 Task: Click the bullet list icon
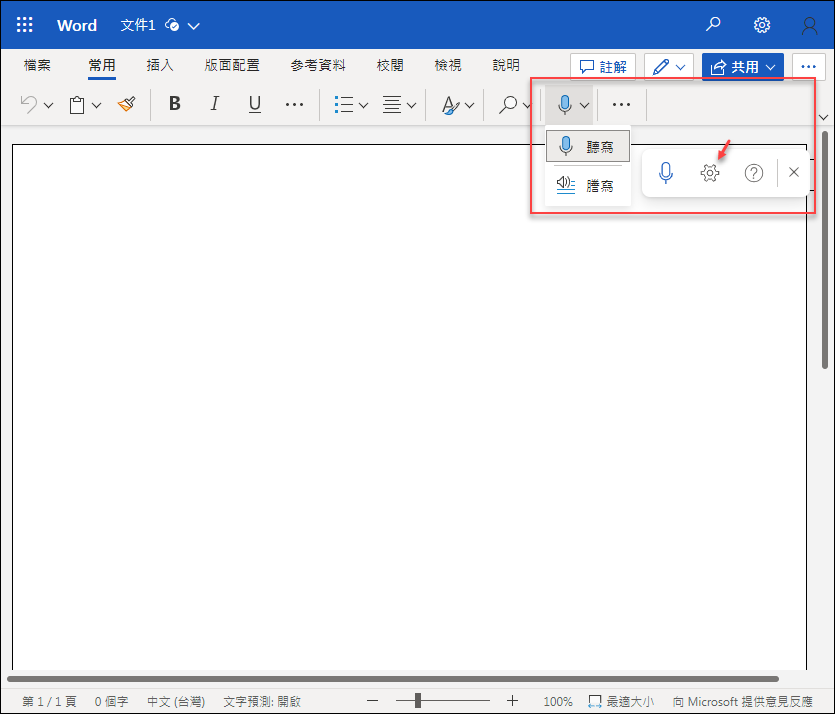[x=343, y=104]
